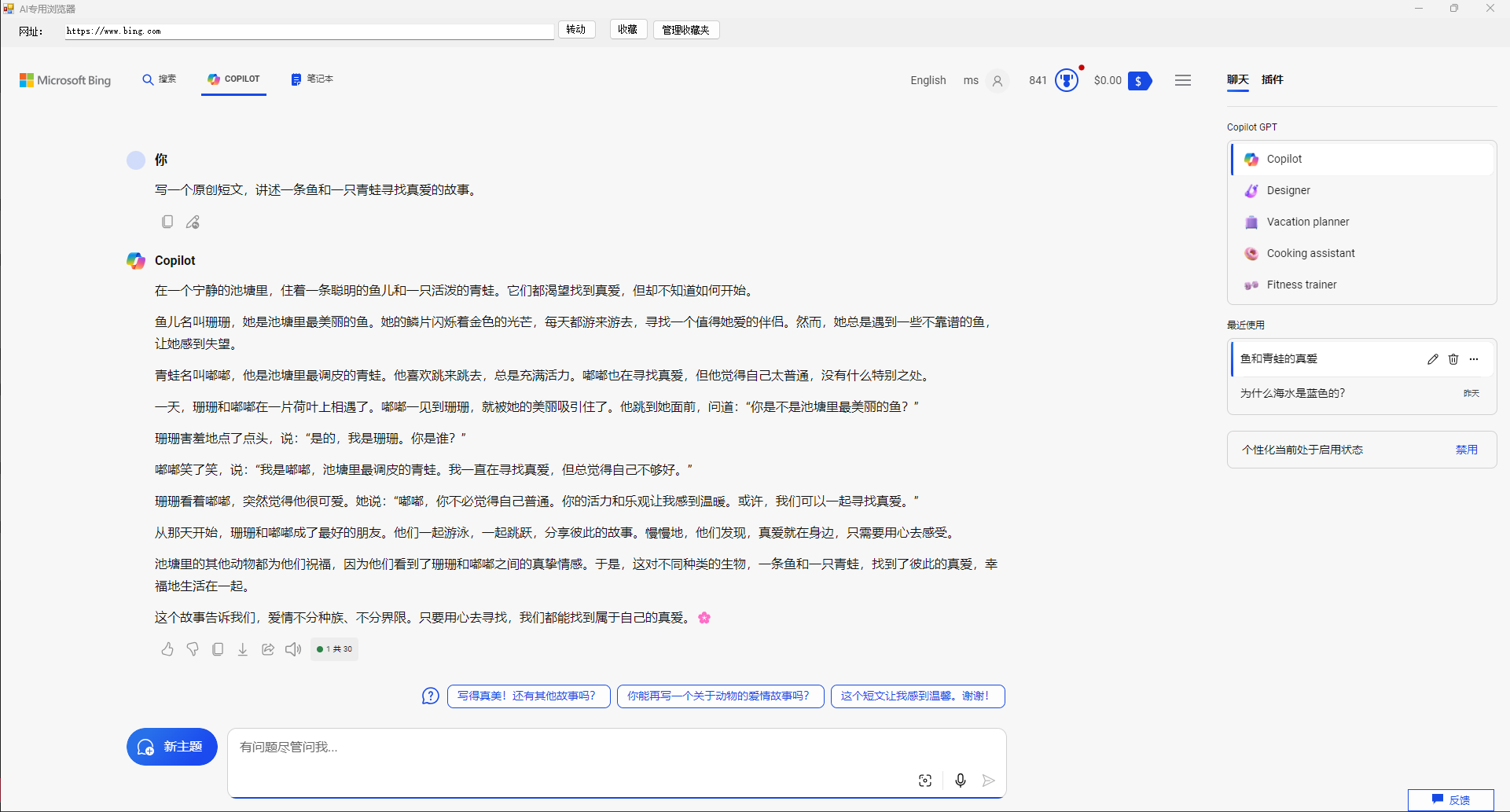Open 管理收藏夹 manage favorites

point(686,30)
